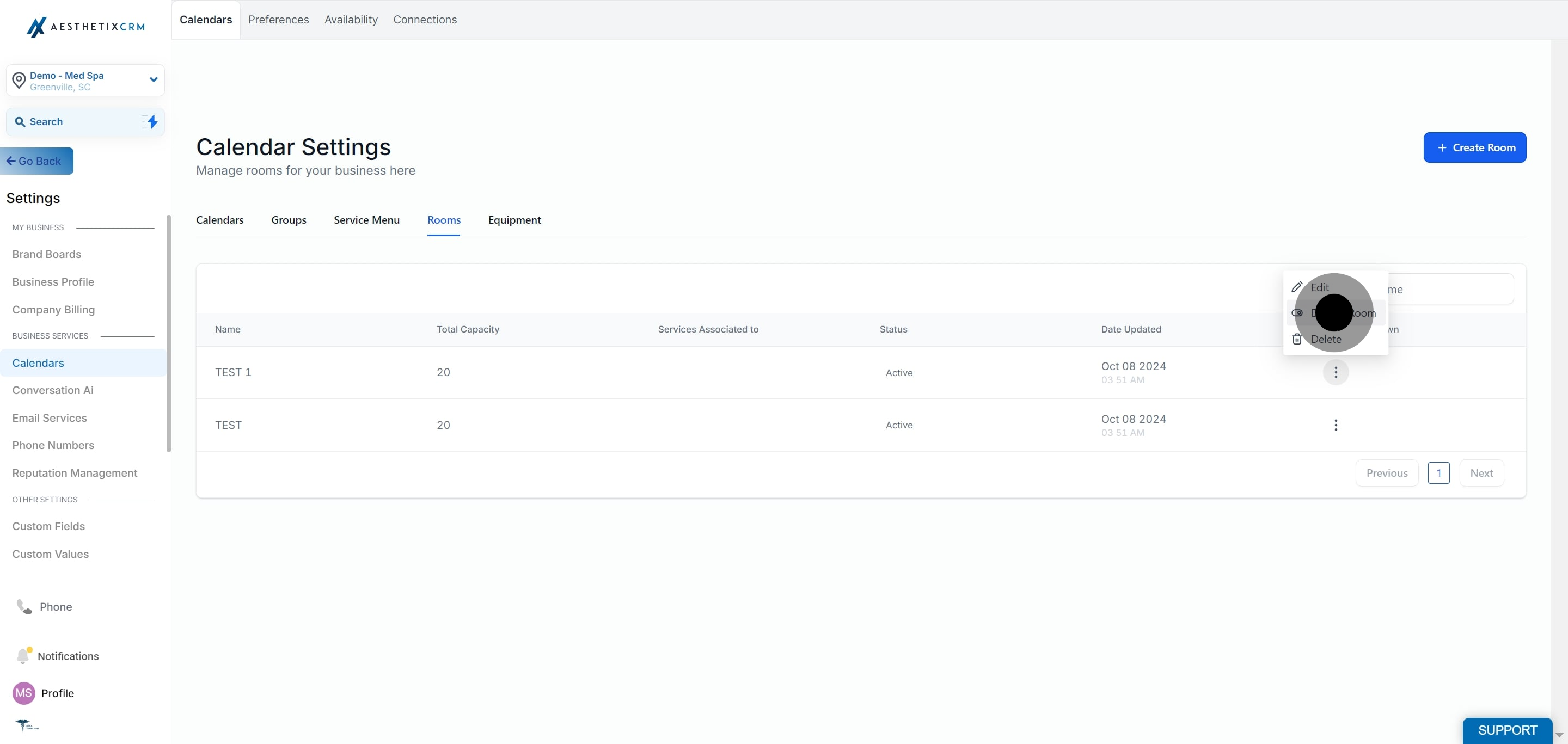Screen dimensions: 1568x744
Task: Click the lightning bolt quick actions icon
Action: [152, 122]
